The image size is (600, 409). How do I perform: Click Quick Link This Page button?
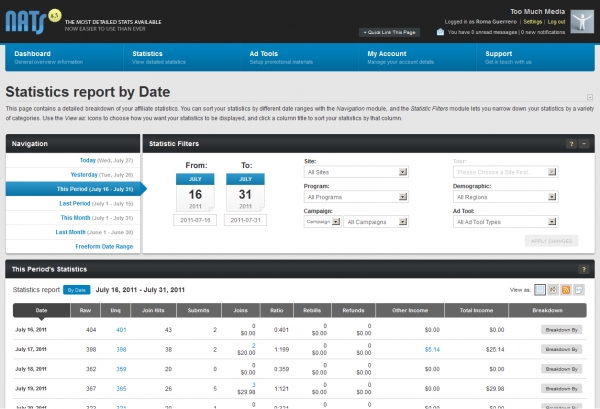[390, 32]
